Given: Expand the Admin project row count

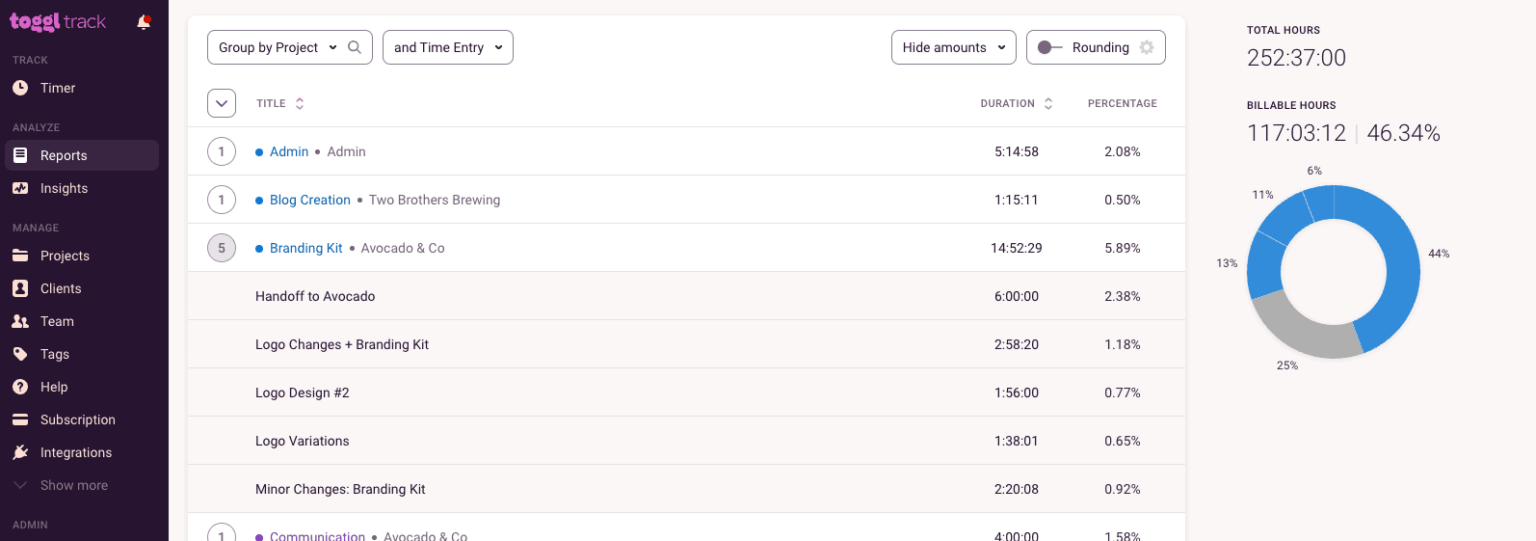Looking at the screenshot, I should coord(221,152).
